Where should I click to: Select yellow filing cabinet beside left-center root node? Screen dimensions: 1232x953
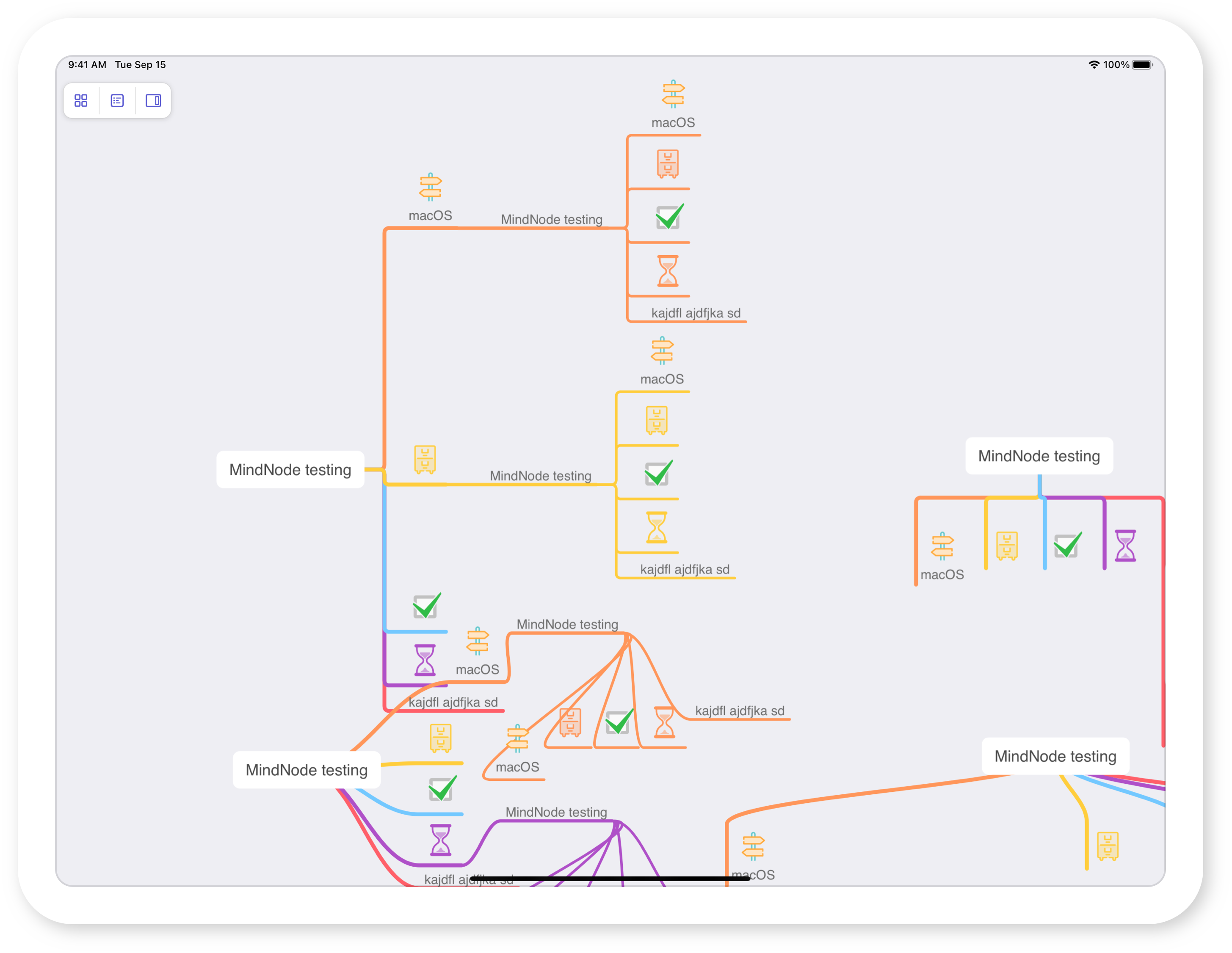[425, 460]
